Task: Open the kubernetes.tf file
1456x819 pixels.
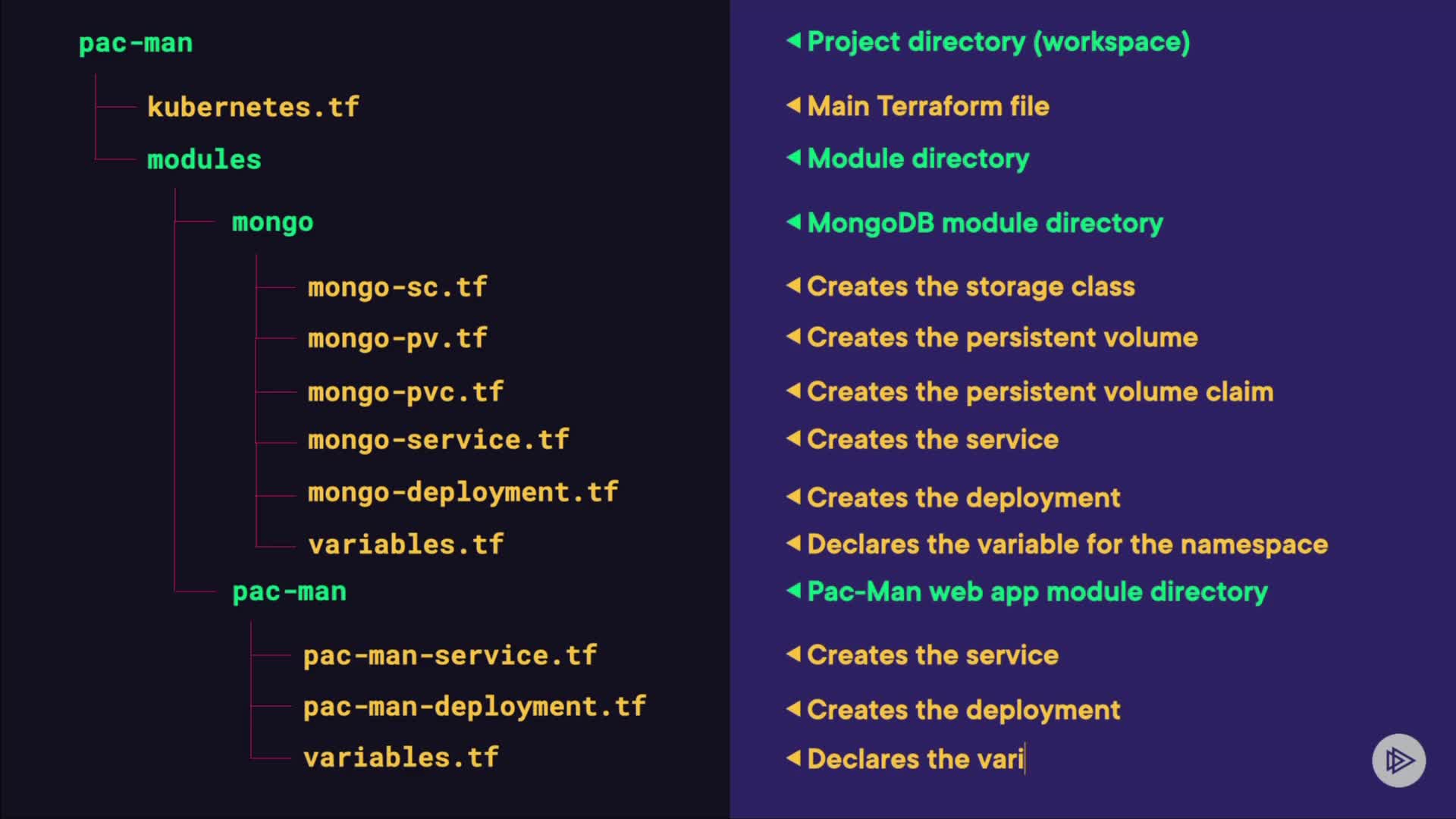Action: (x=253, y=107)
